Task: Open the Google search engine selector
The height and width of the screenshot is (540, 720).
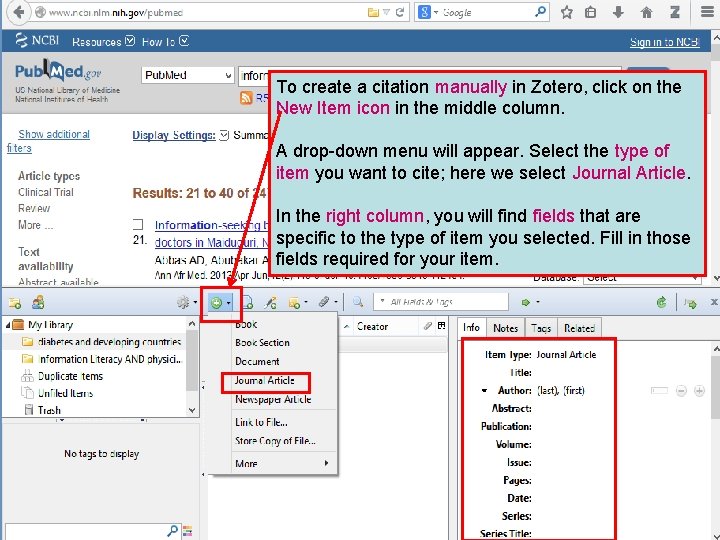Action: (427, 12)
